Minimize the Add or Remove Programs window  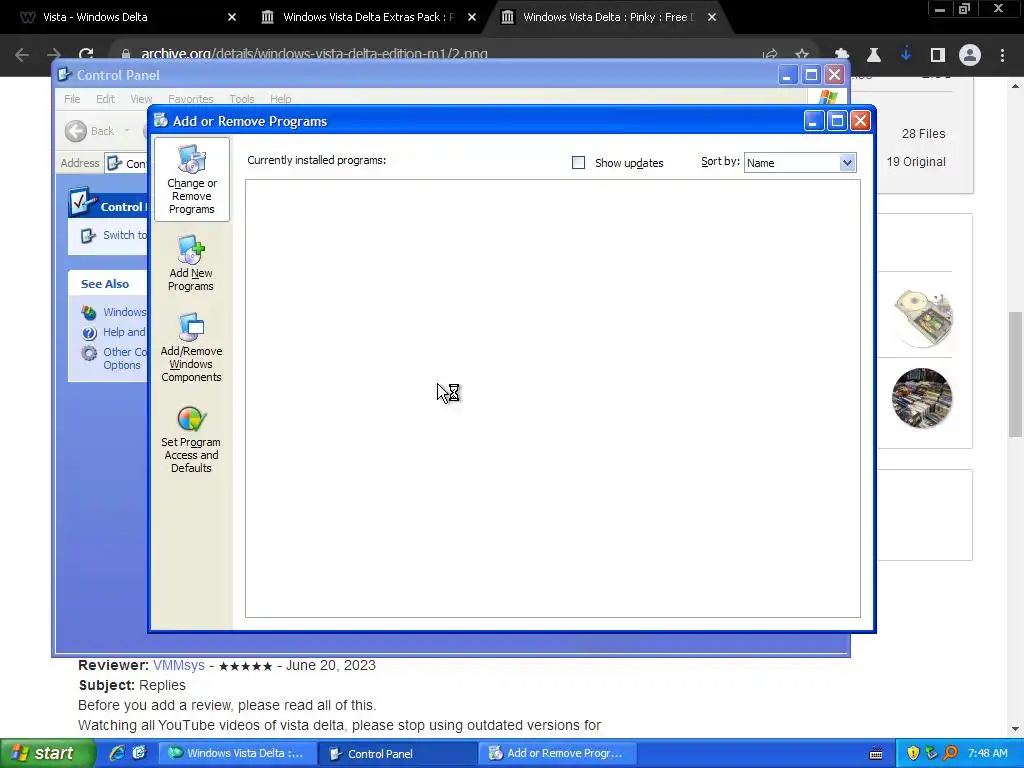pyautogui.click(x=813, y=121)
